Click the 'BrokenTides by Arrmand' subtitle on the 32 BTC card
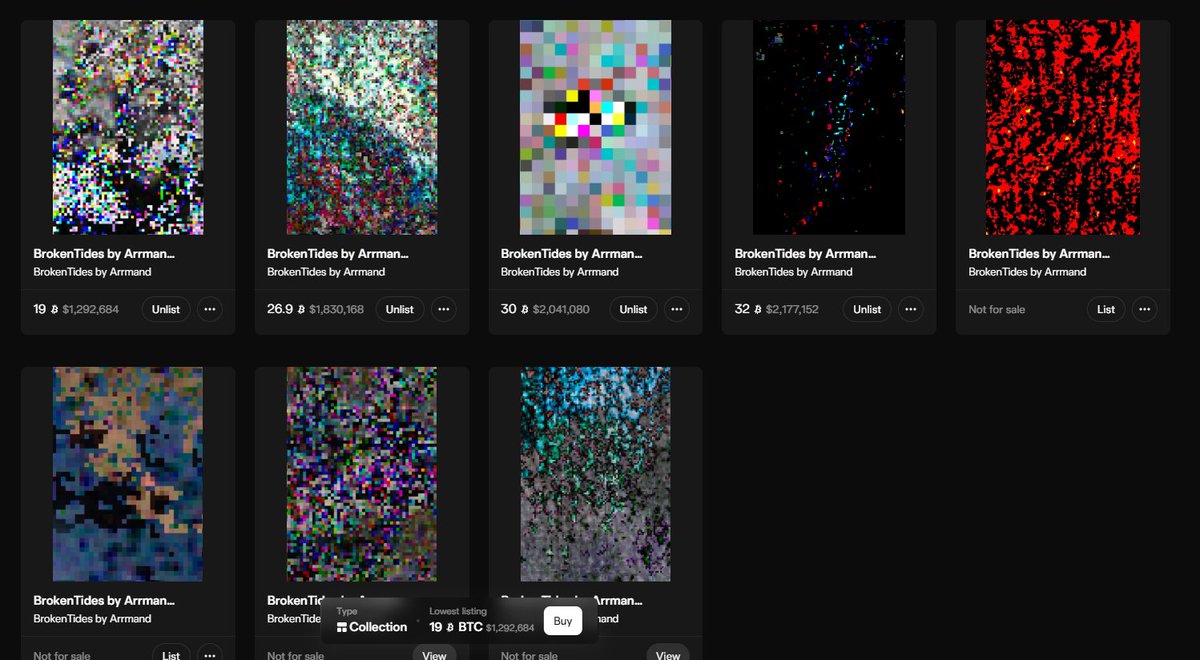Viewport: 1200px width, 660px height. coord(794,272)
